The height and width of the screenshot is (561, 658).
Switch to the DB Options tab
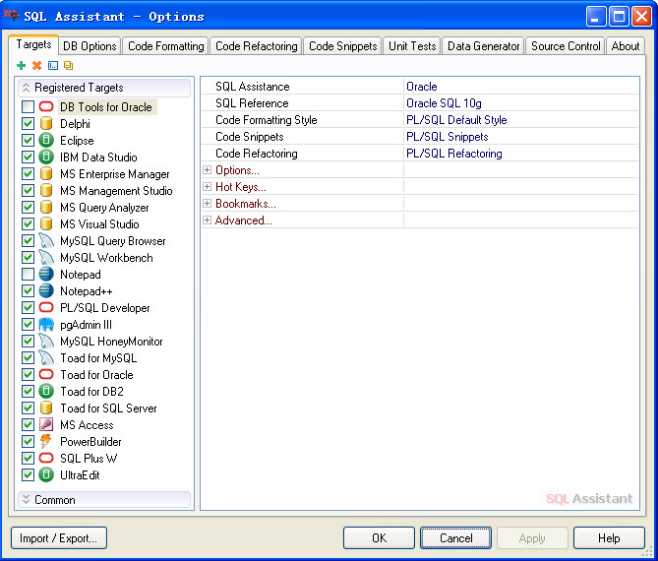[x=89, y=46]
